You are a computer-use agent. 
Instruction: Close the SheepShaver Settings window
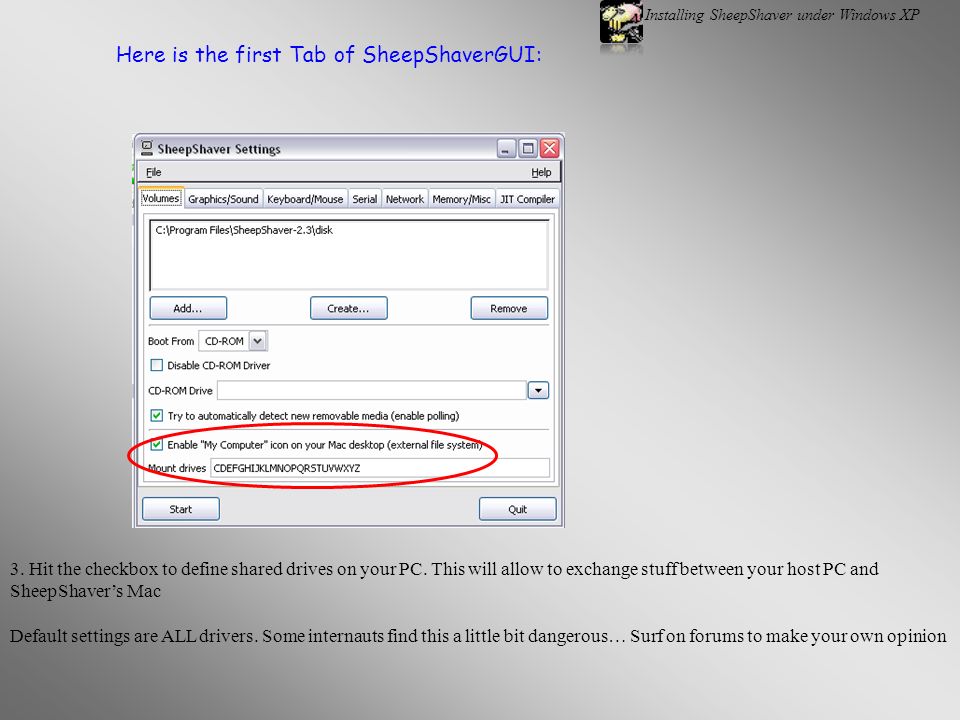[x=550, y=149]
